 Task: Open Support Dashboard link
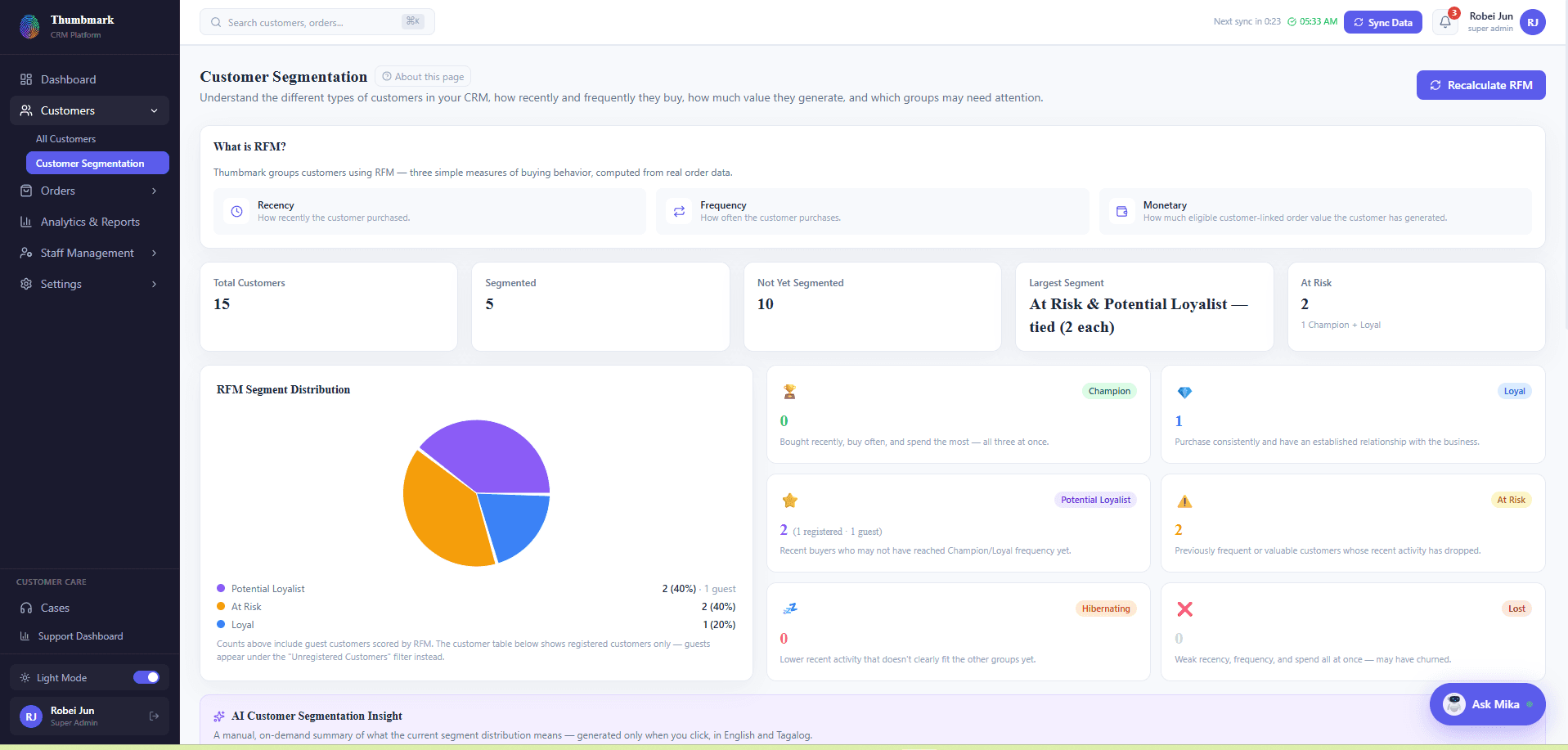[89, 636]
